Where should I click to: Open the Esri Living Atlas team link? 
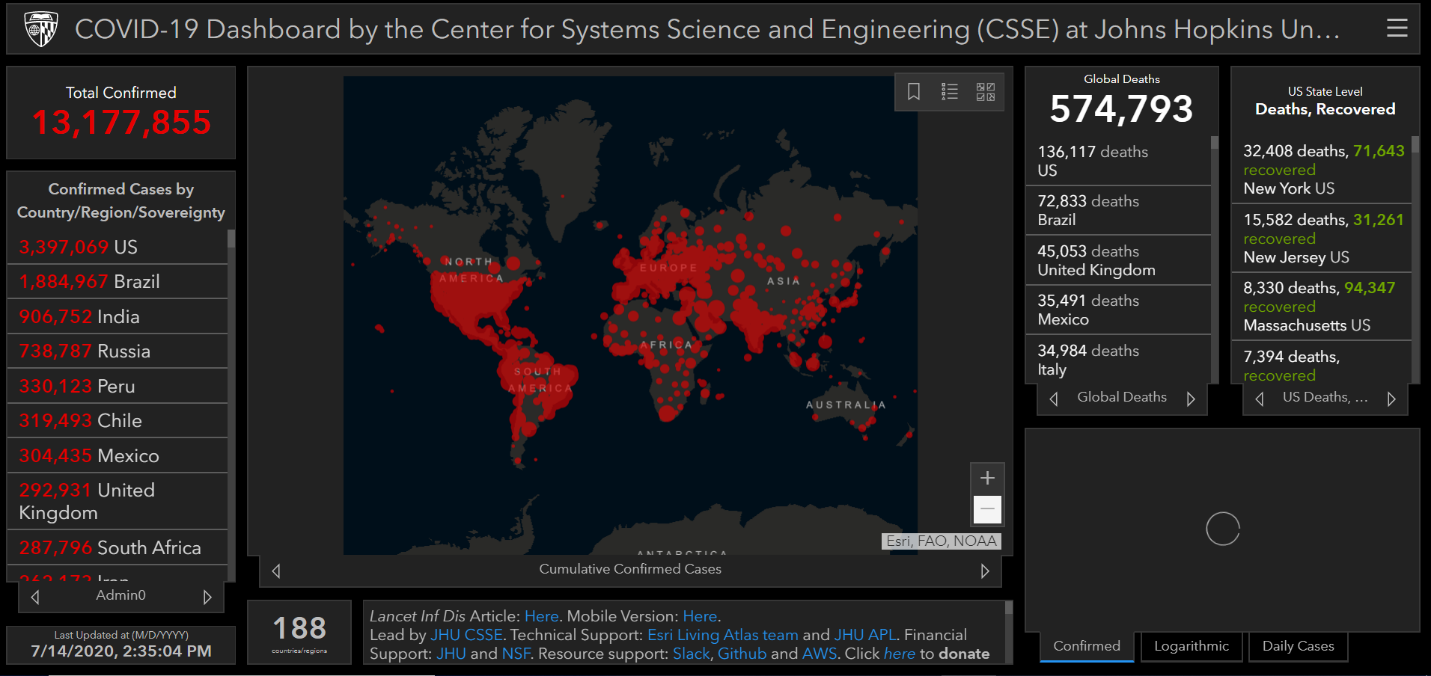(x=722, y=635)
